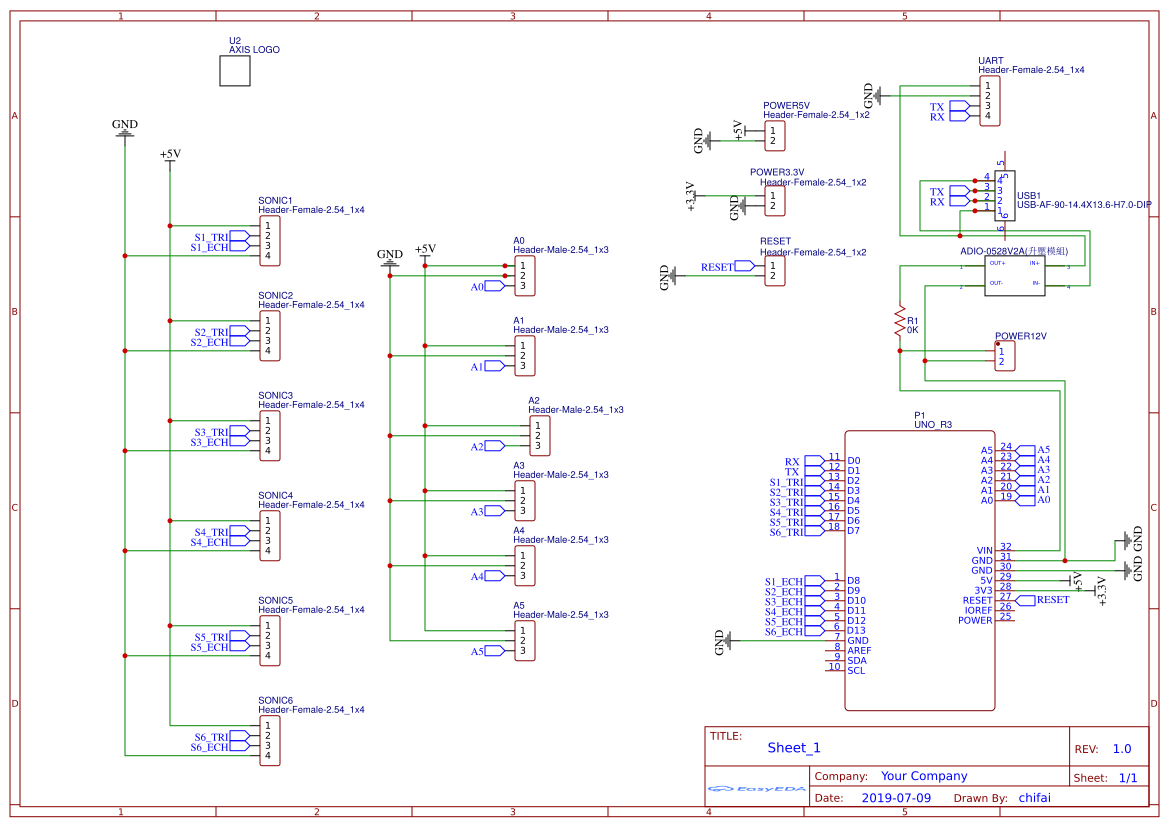The height and width of the screenshot is (827, 1169).
Task: Click the SONIC6 header connector symbol
Action: coord(268,740)
